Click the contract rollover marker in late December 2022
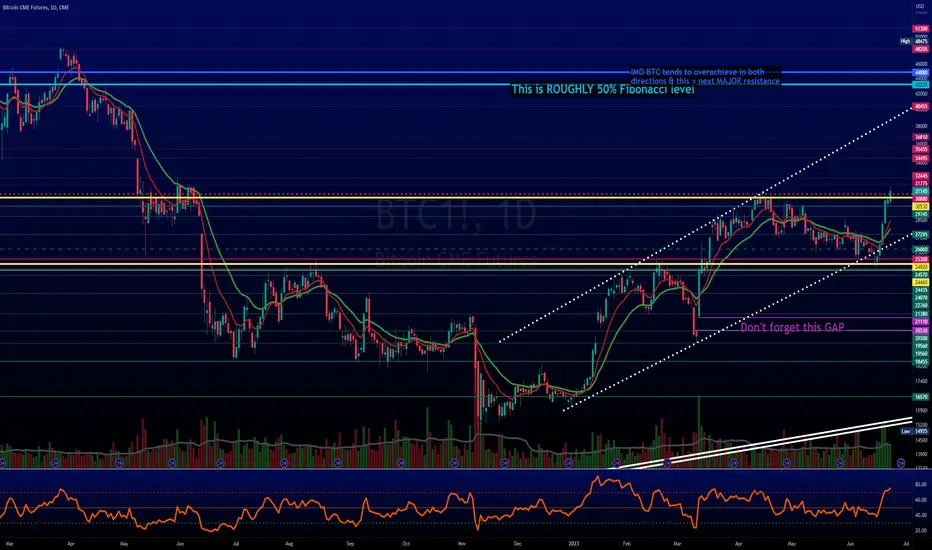932x550 pixels. [x=569, y=462]
